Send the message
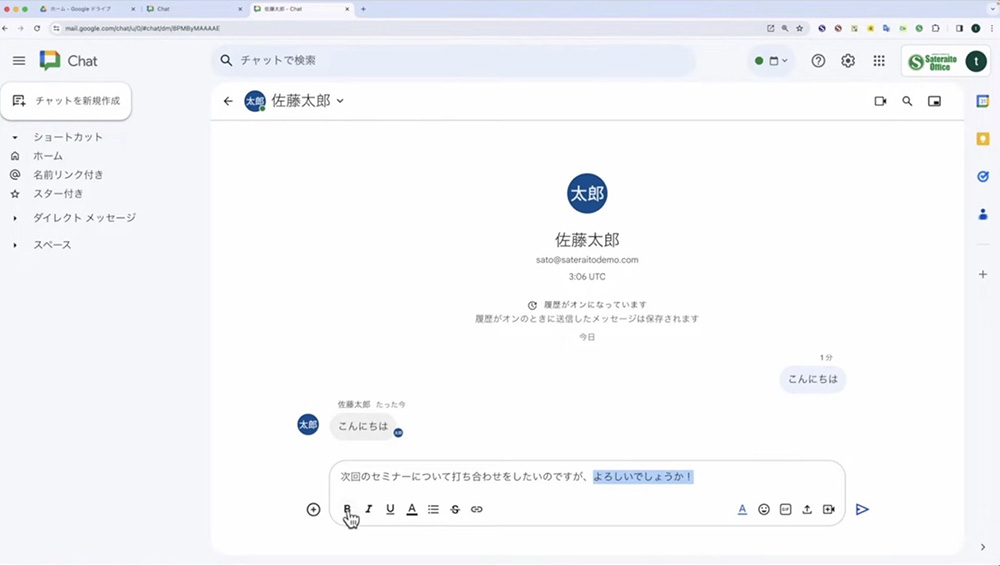Image resolution: width=1000 pixels, height=566 pixels. coord(862,509)
